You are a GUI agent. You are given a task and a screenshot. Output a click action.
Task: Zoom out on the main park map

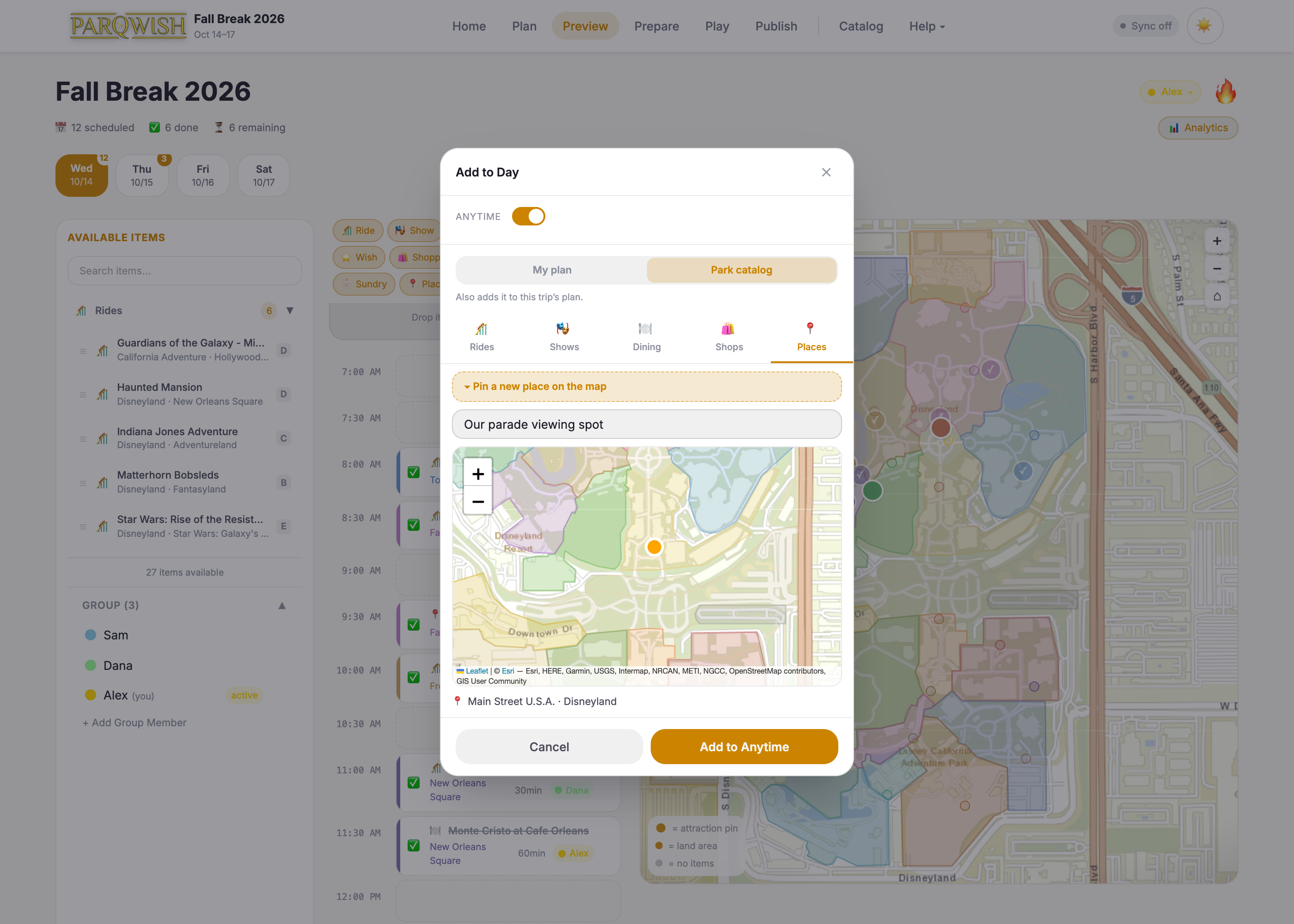tap(1217, 268)
